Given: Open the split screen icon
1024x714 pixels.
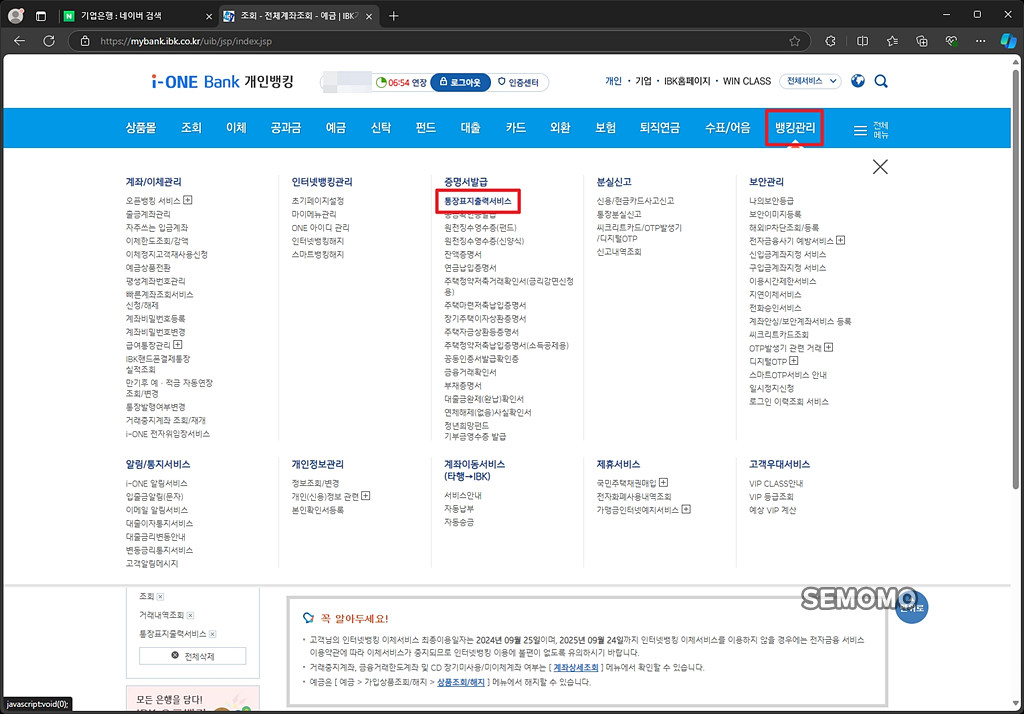Looking at the screenshot, I should pyautogui.click(x=862, y=41).
